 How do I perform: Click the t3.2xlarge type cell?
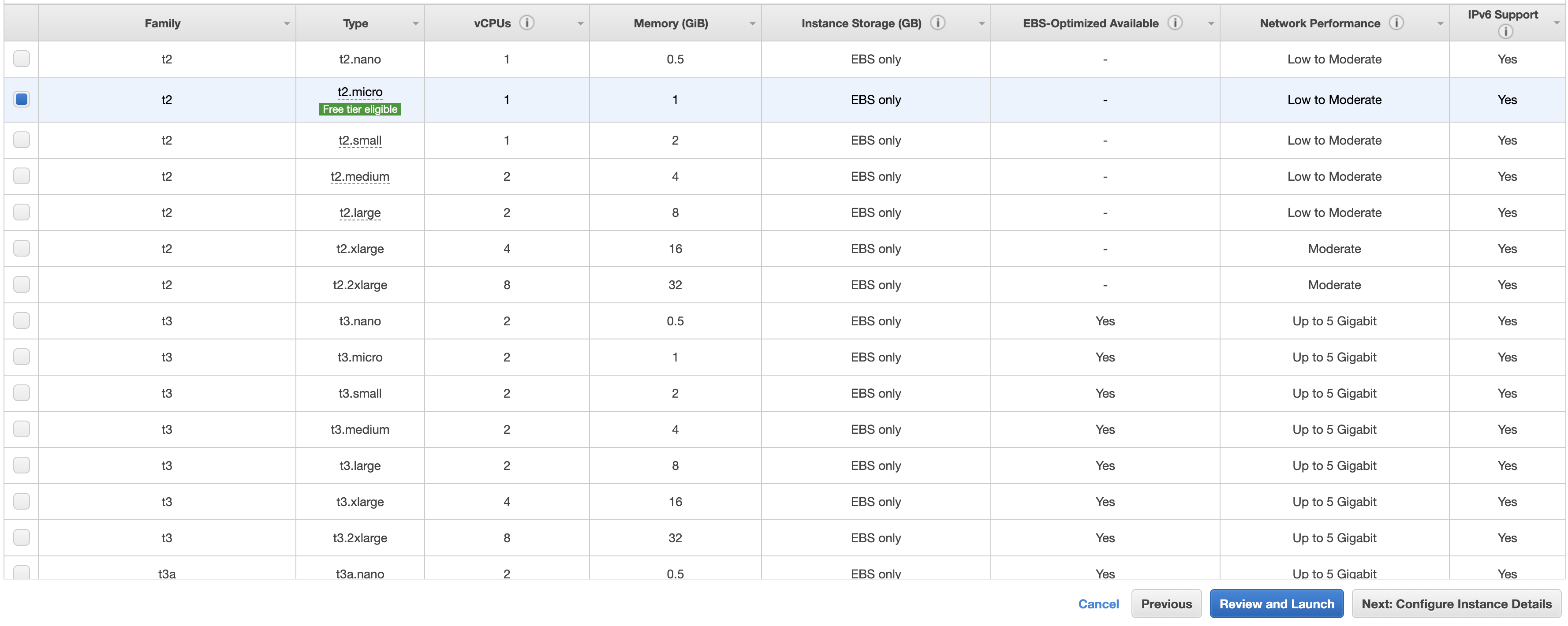click(360, 538)
